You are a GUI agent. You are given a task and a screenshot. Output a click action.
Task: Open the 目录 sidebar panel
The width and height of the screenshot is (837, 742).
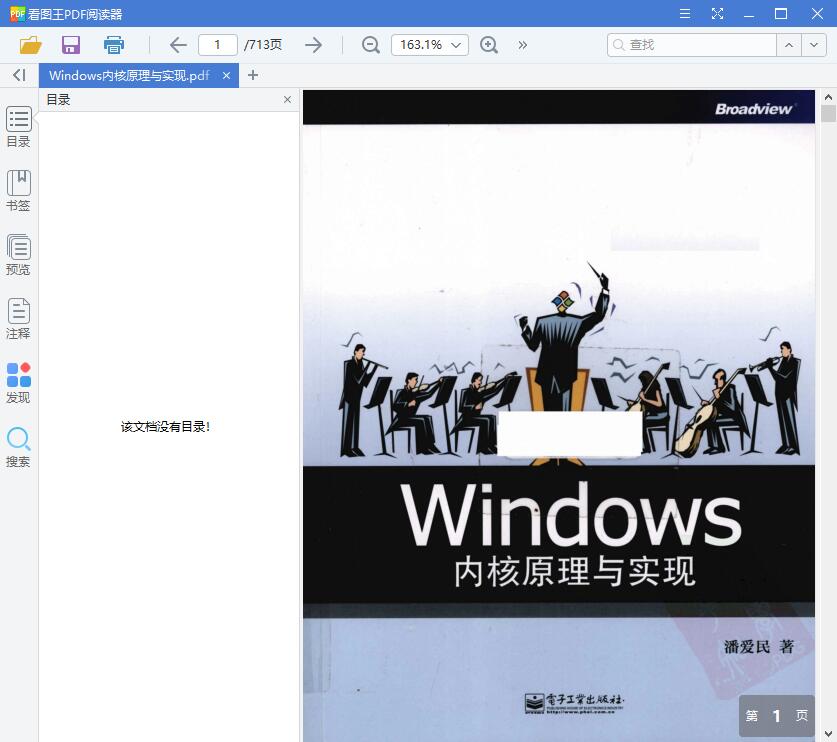(x=19, y=127)
